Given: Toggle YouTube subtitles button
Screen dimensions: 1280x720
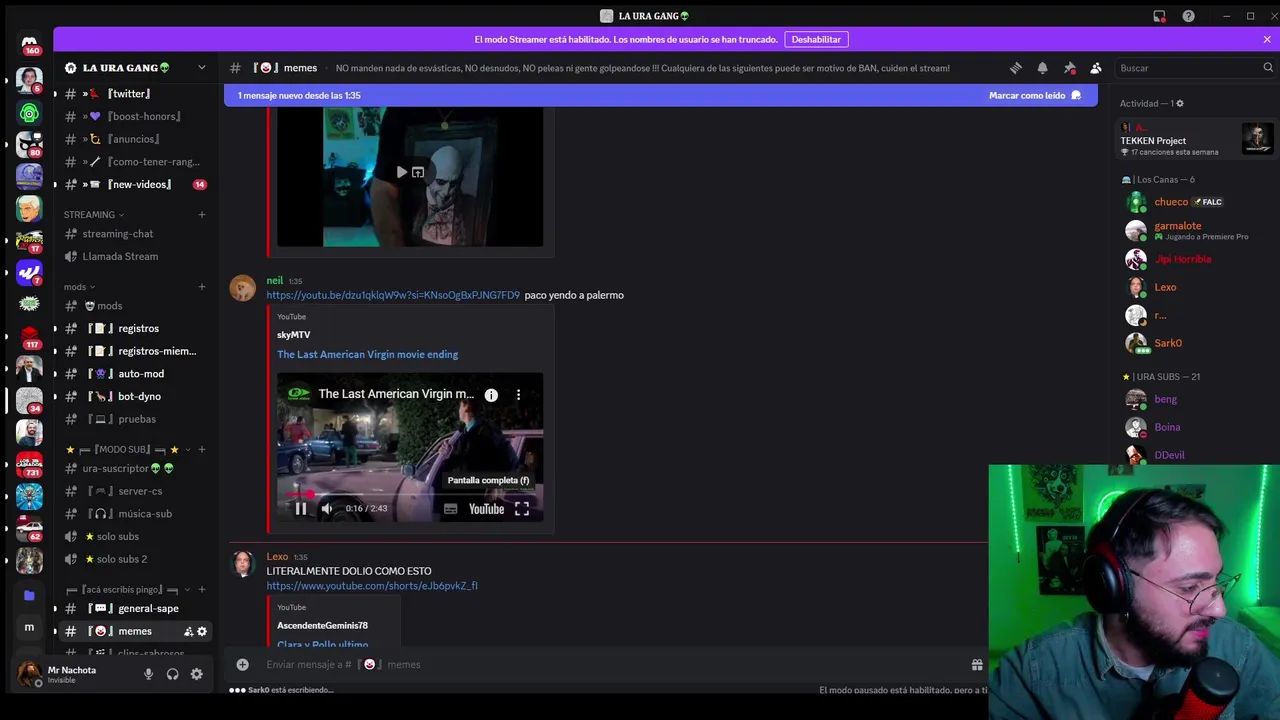Looking at the screenshot, I should click(450, 508).
